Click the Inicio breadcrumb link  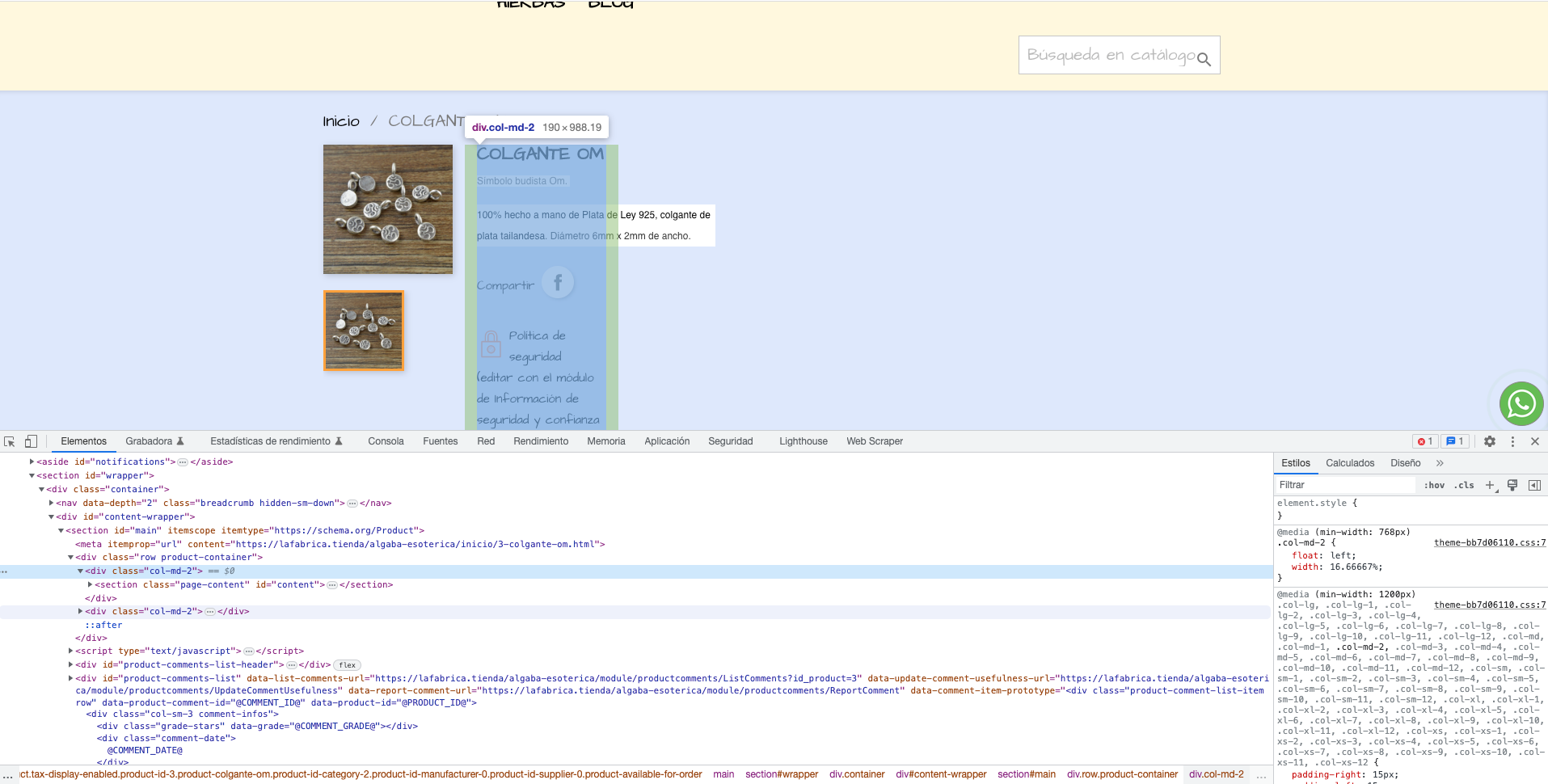[341, 121]
